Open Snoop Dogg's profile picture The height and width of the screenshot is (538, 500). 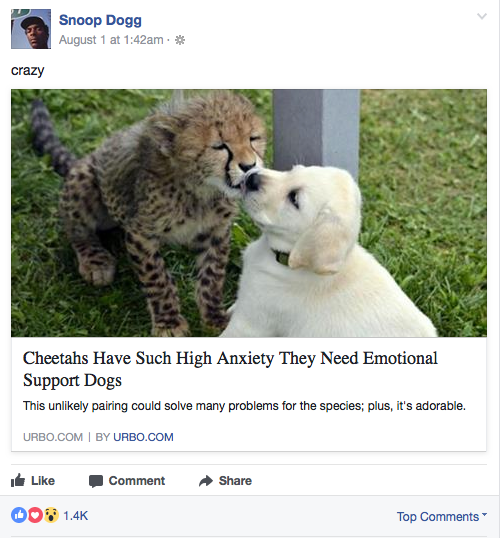pyautogui.click(x=31, y=29)
